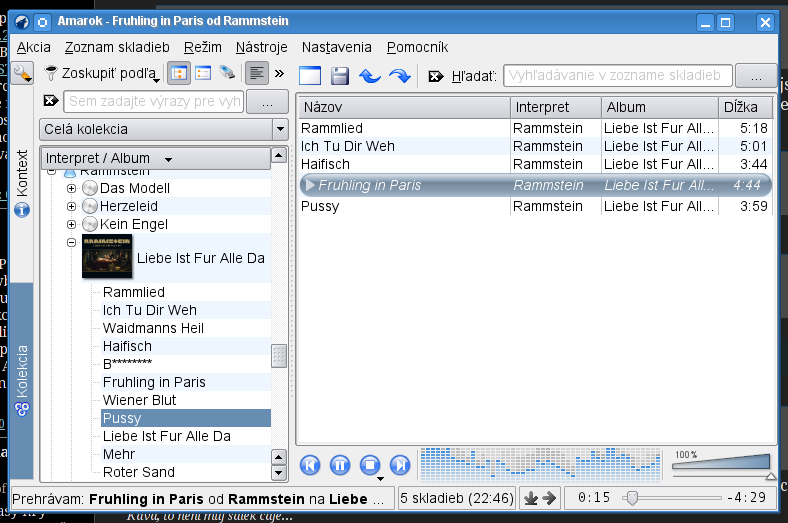This screenshot has width=788, height=523.
Task: Open the Nastavenia menu
Action: [336, 47]
